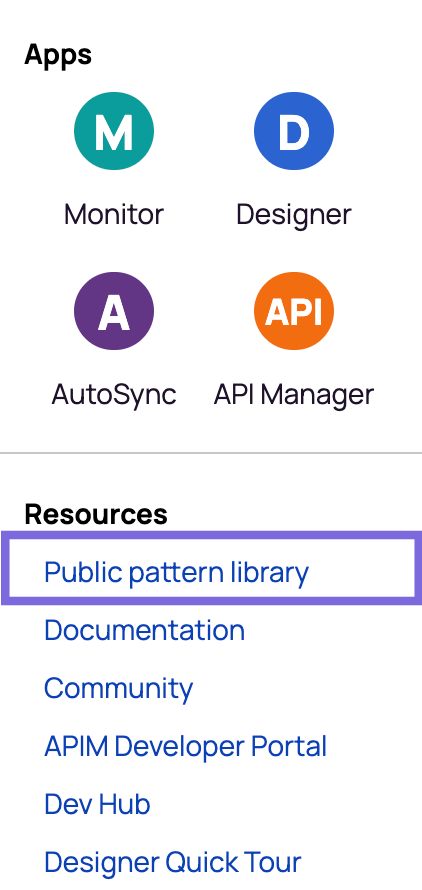
Task: Click the white API text inside orange circle
Action: click(294, 311)
